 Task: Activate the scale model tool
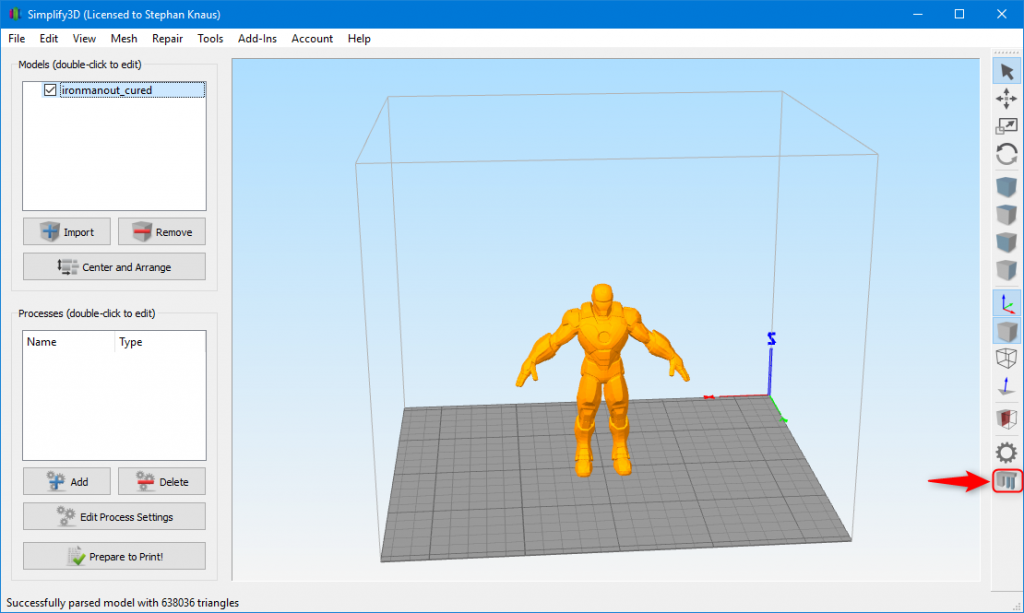pyautogui.click(x=1007, y=125)
